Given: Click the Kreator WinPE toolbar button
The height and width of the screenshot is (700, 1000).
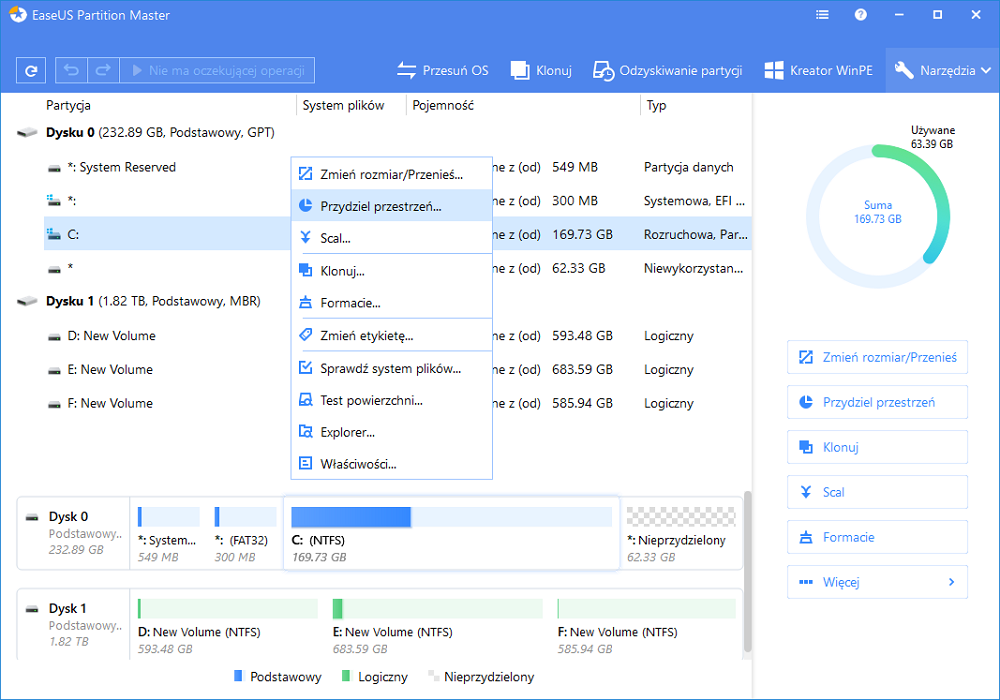Looking at the screenshot, I should (819, 70).
